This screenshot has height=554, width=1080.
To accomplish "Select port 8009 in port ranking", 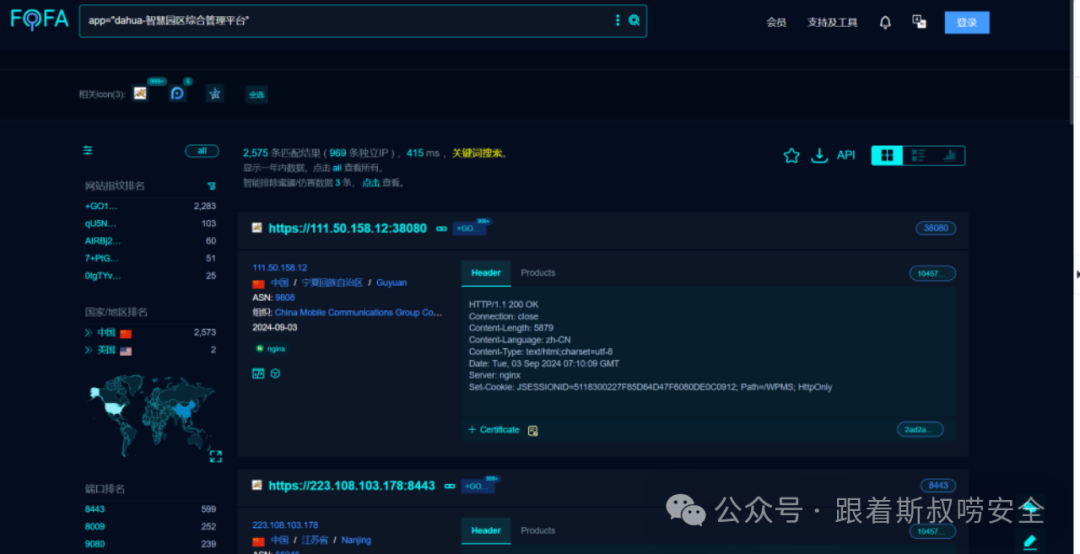I will [x=150, y=526].
